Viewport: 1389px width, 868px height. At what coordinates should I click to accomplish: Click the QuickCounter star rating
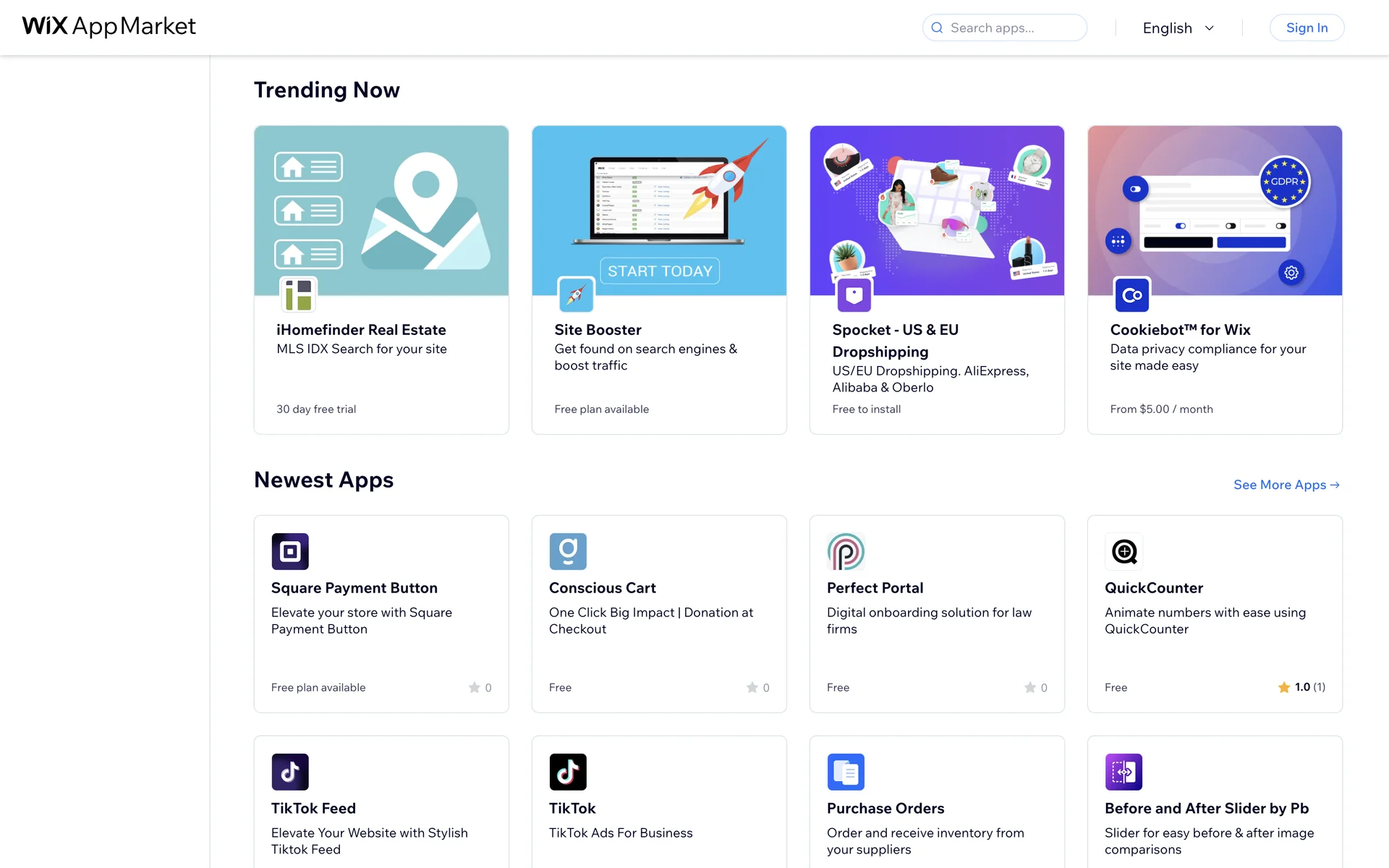1301,687
